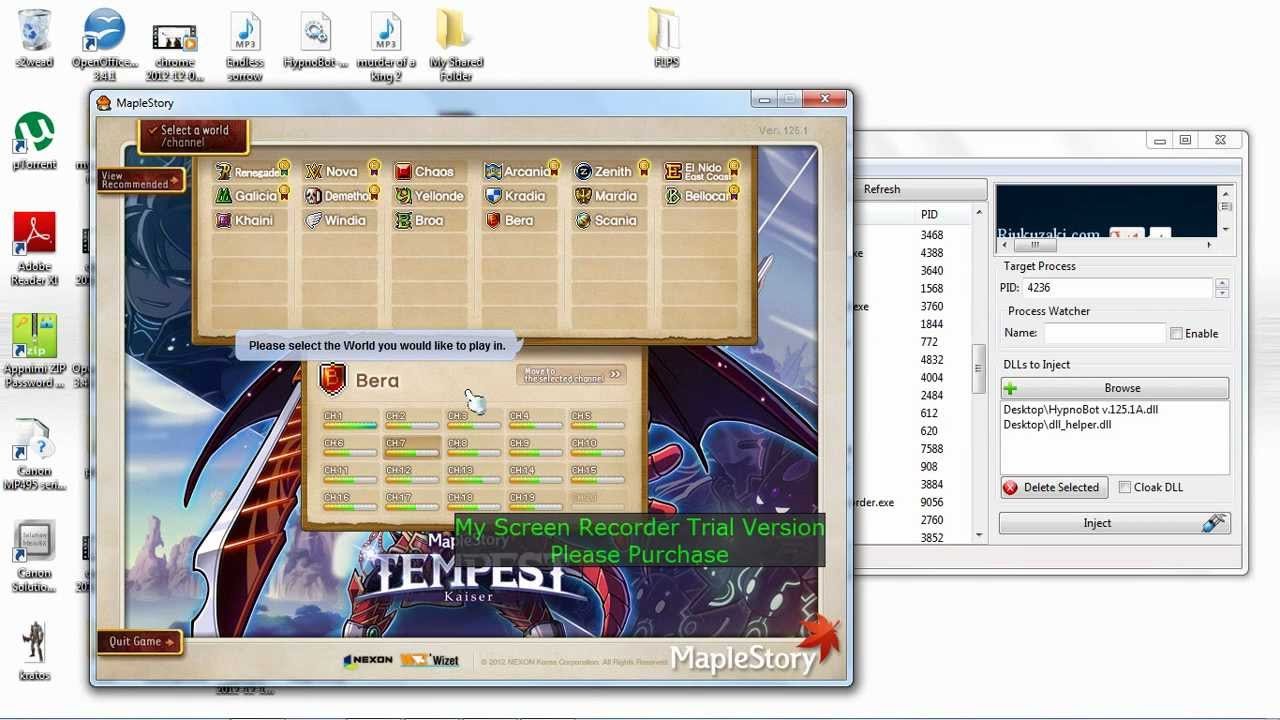This screenshot has width=1280, height=720.
Task: Choose the Galicia world
Action: point(252,196)
